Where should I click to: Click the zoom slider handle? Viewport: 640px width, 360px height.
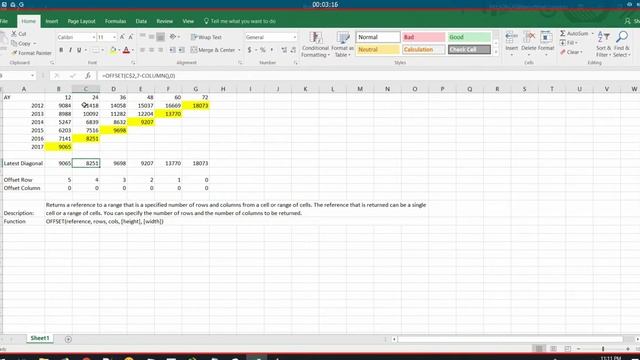[x=603, y=349]
